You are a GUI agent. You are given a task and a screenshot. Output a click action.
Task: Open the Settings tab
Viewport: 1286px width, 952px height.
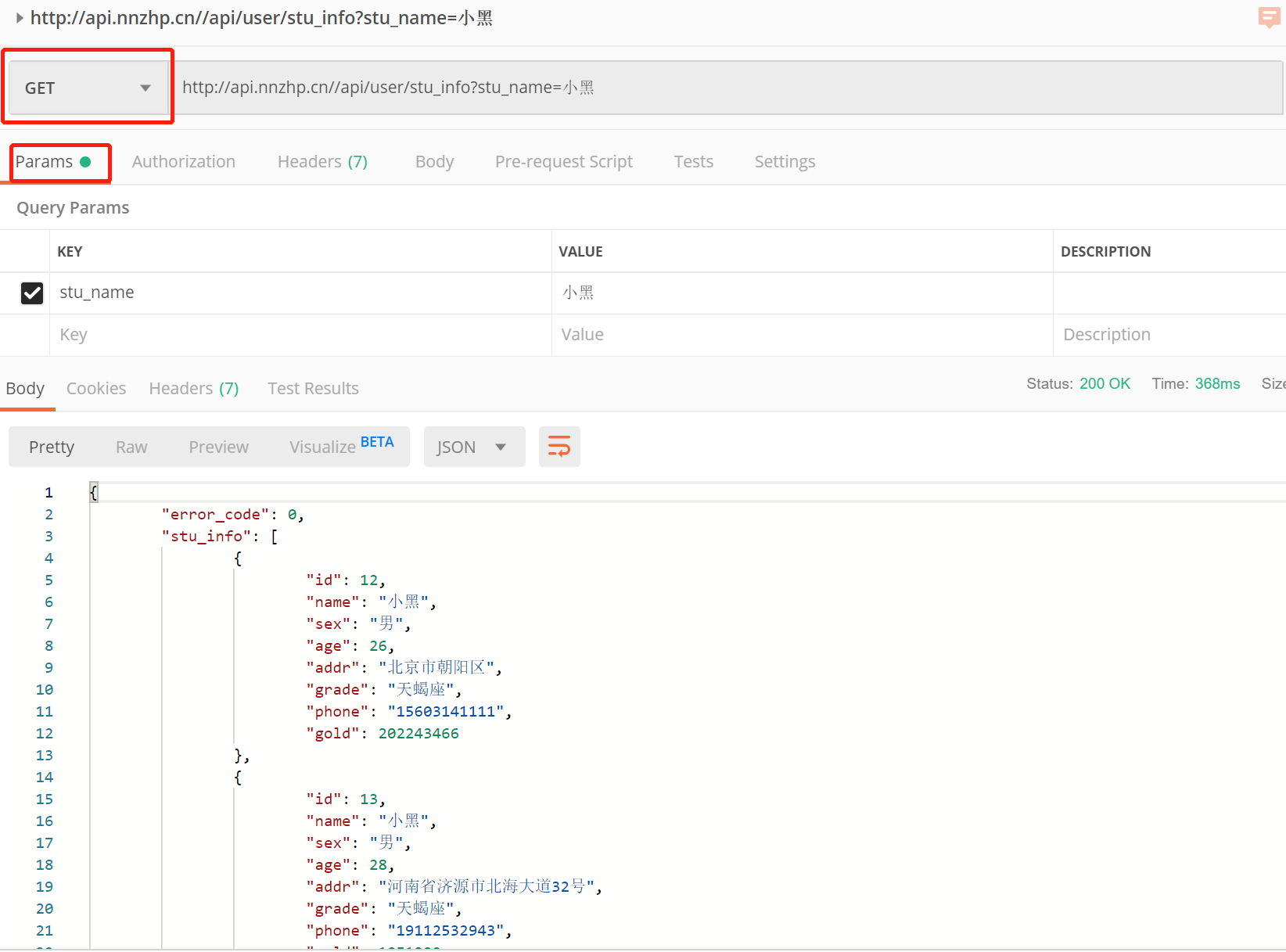point(785,162)
